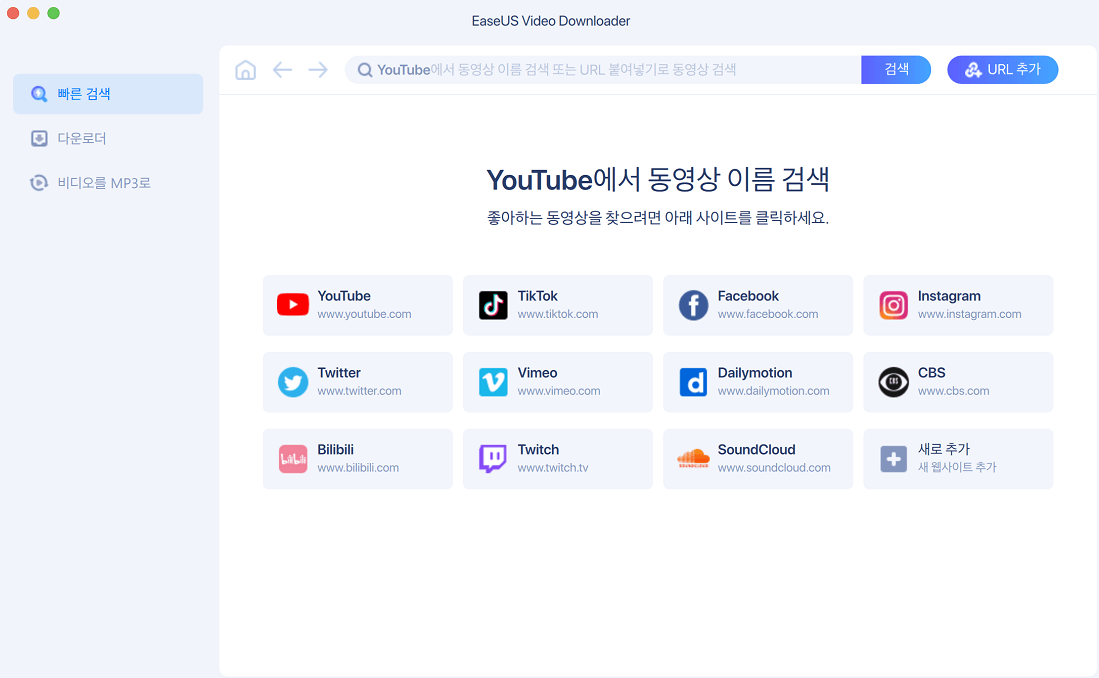Switch to 비디오를 MP3로 tab
1099x678 pixels.
tap(108, 183)
